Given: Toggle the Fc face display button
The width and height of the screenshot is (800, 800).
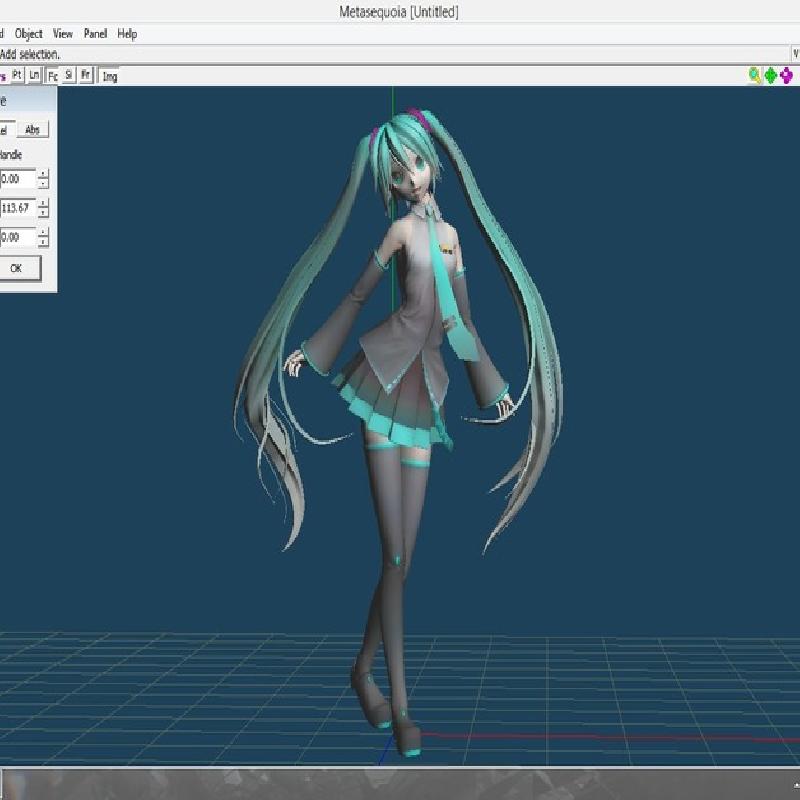Looking at the screenshot, I should tap(52, 76).
